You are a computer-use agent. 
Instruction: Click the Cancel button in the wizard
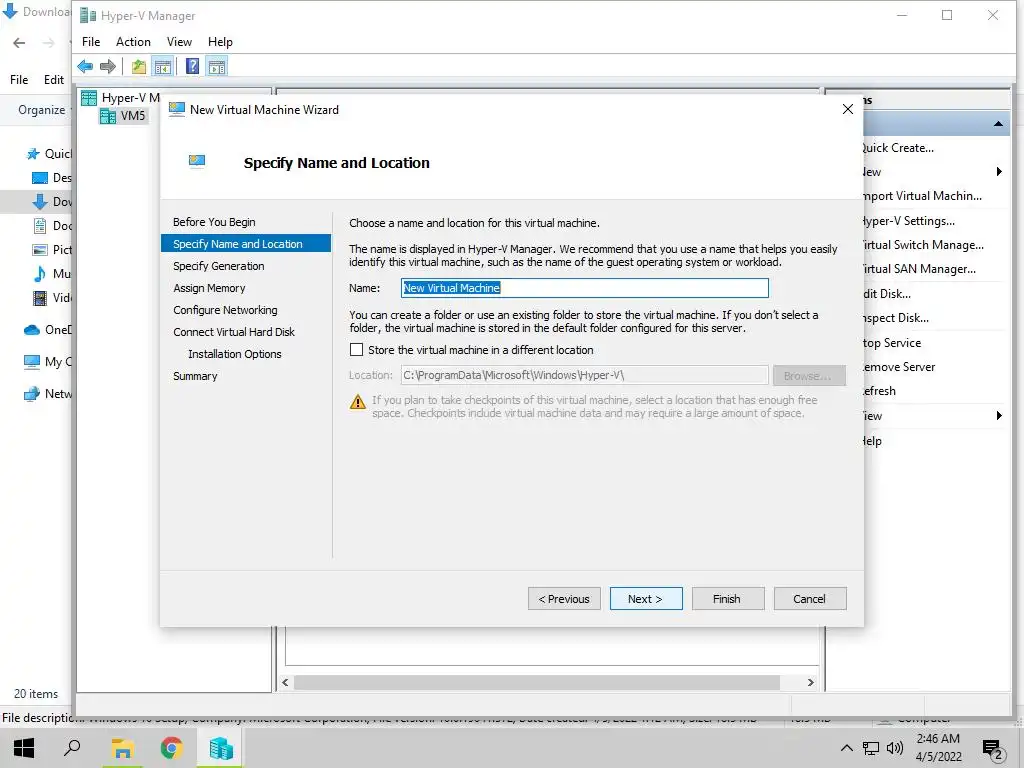(x=810, y=599)
